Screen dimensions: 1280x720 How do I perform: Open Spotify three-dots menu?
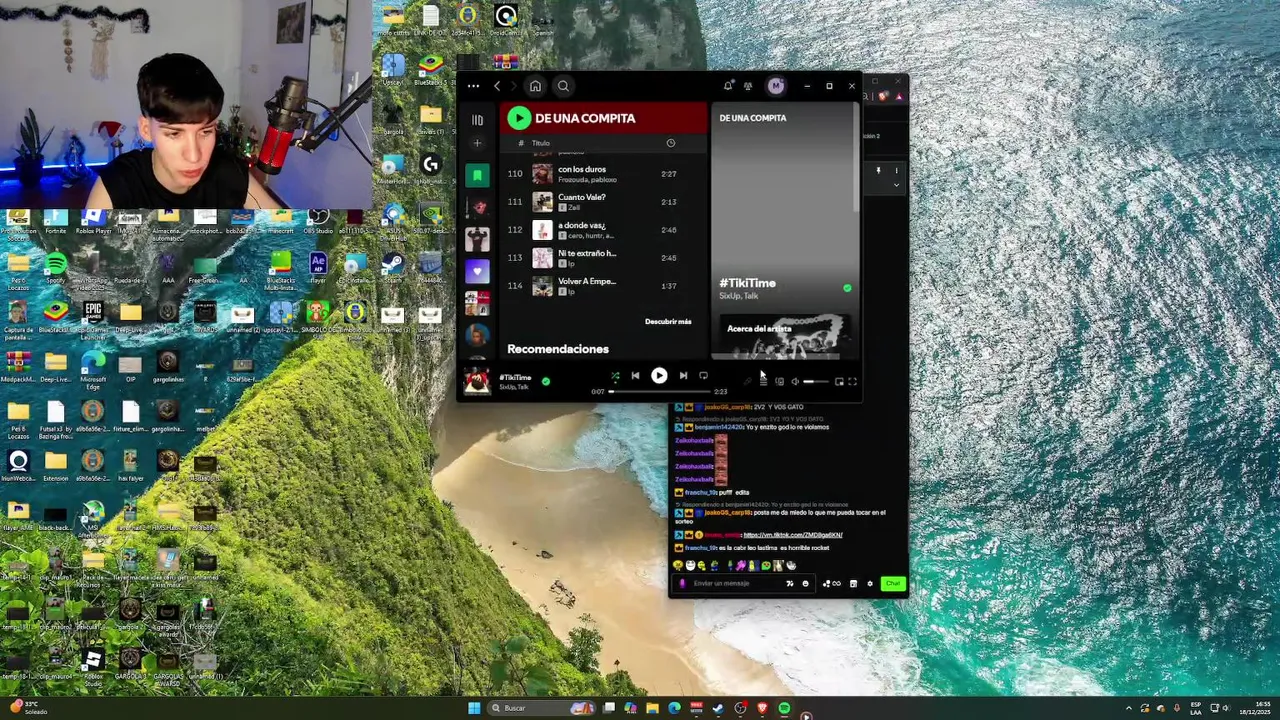473,86
